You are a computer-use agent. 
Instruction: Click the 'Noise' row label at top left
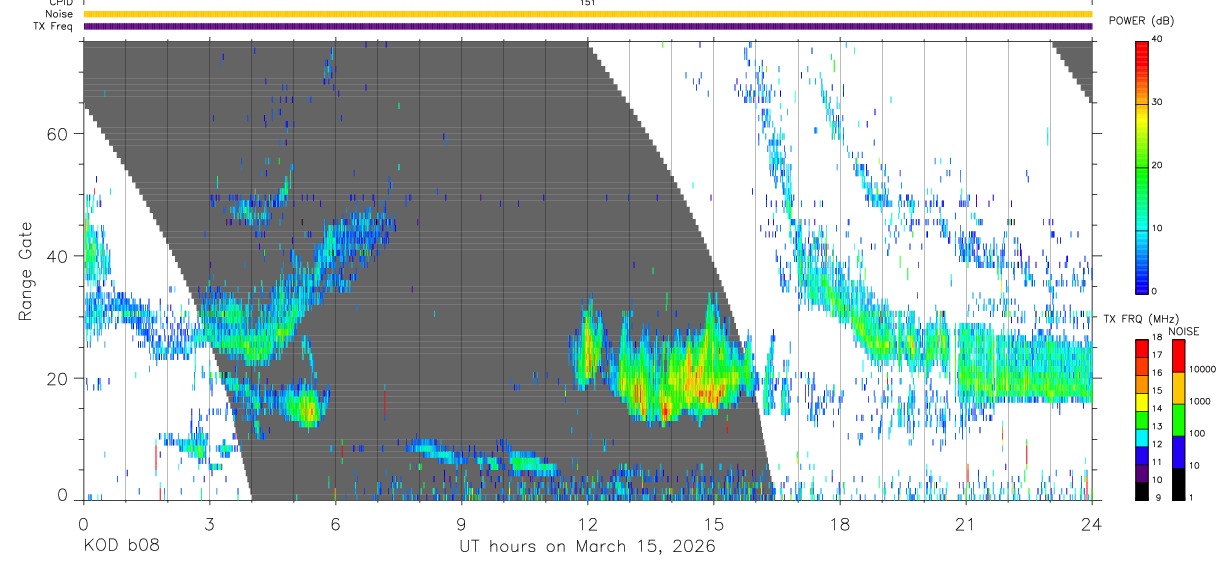tap(60, 14)
